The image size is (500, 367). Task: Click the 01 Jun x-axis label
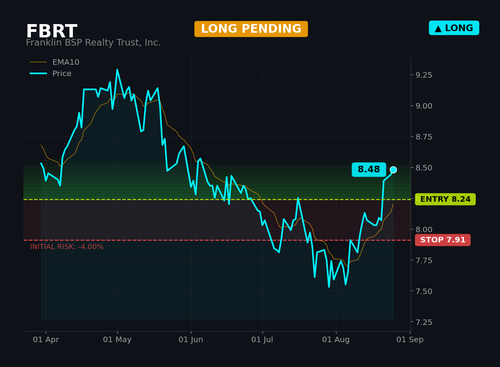pos(191,339)
